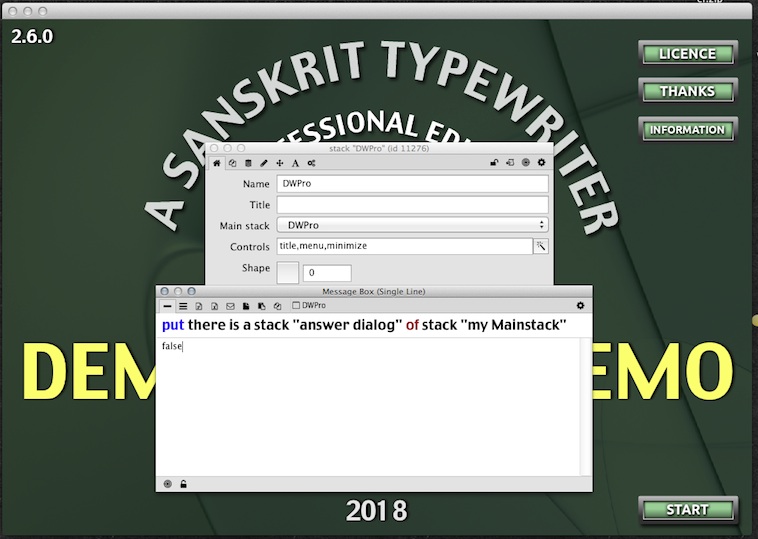Click the padlock icon in stack inspector
Screen dimensions: 758x539
tap(494, 163)
